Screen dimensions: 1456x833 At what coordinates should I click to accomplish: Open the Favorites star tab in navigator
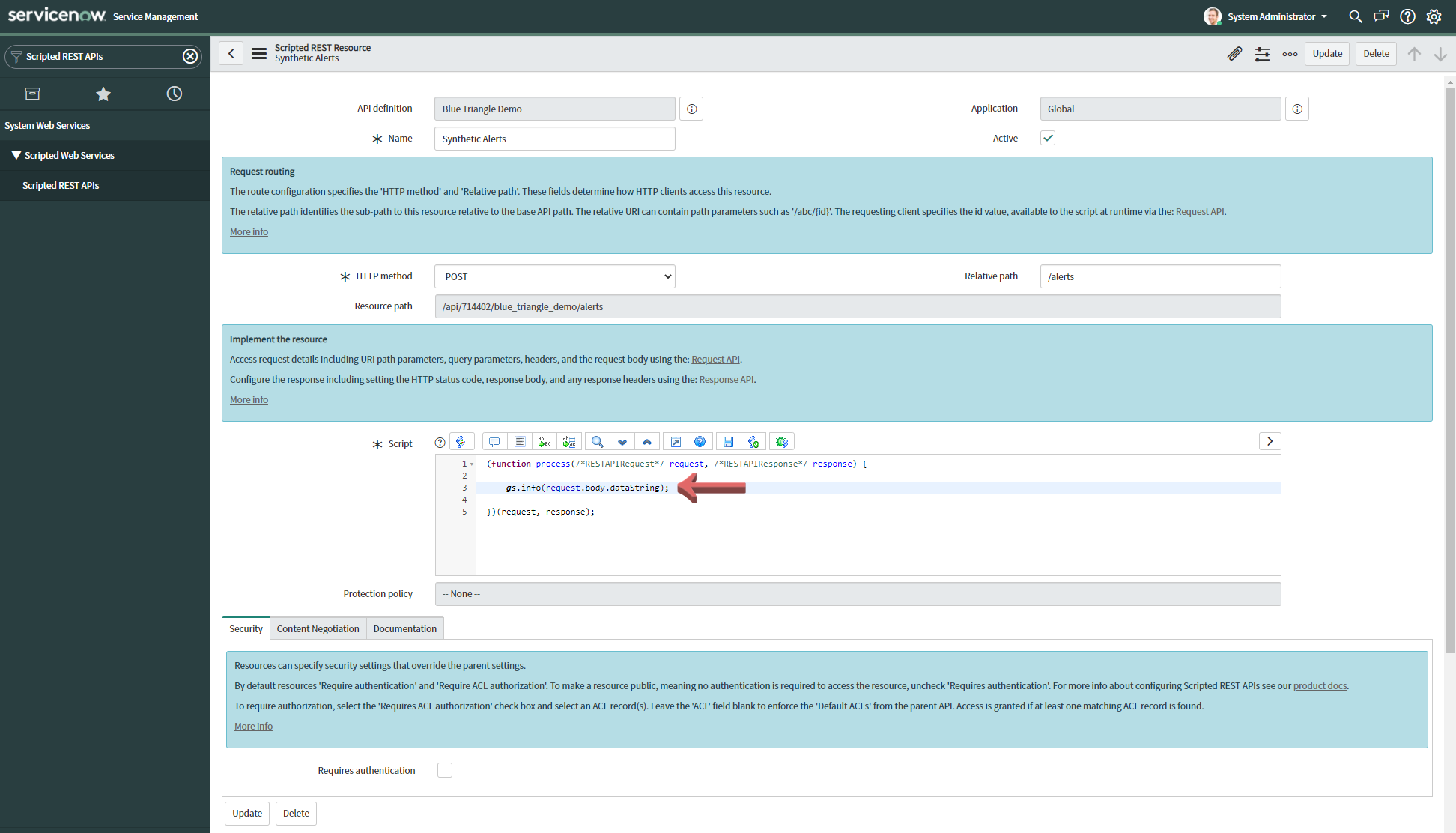(x=103, y=94)
